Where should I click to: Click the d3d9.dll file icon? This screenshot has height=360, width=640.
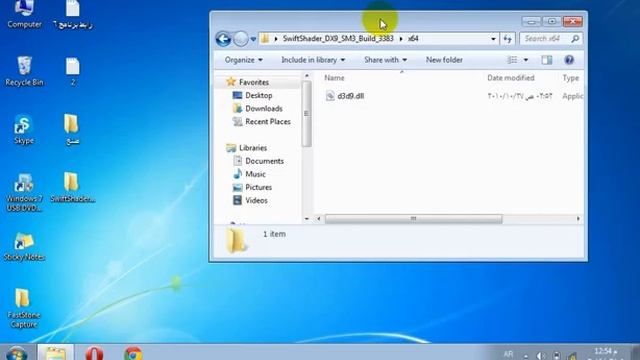pos(330,96)
